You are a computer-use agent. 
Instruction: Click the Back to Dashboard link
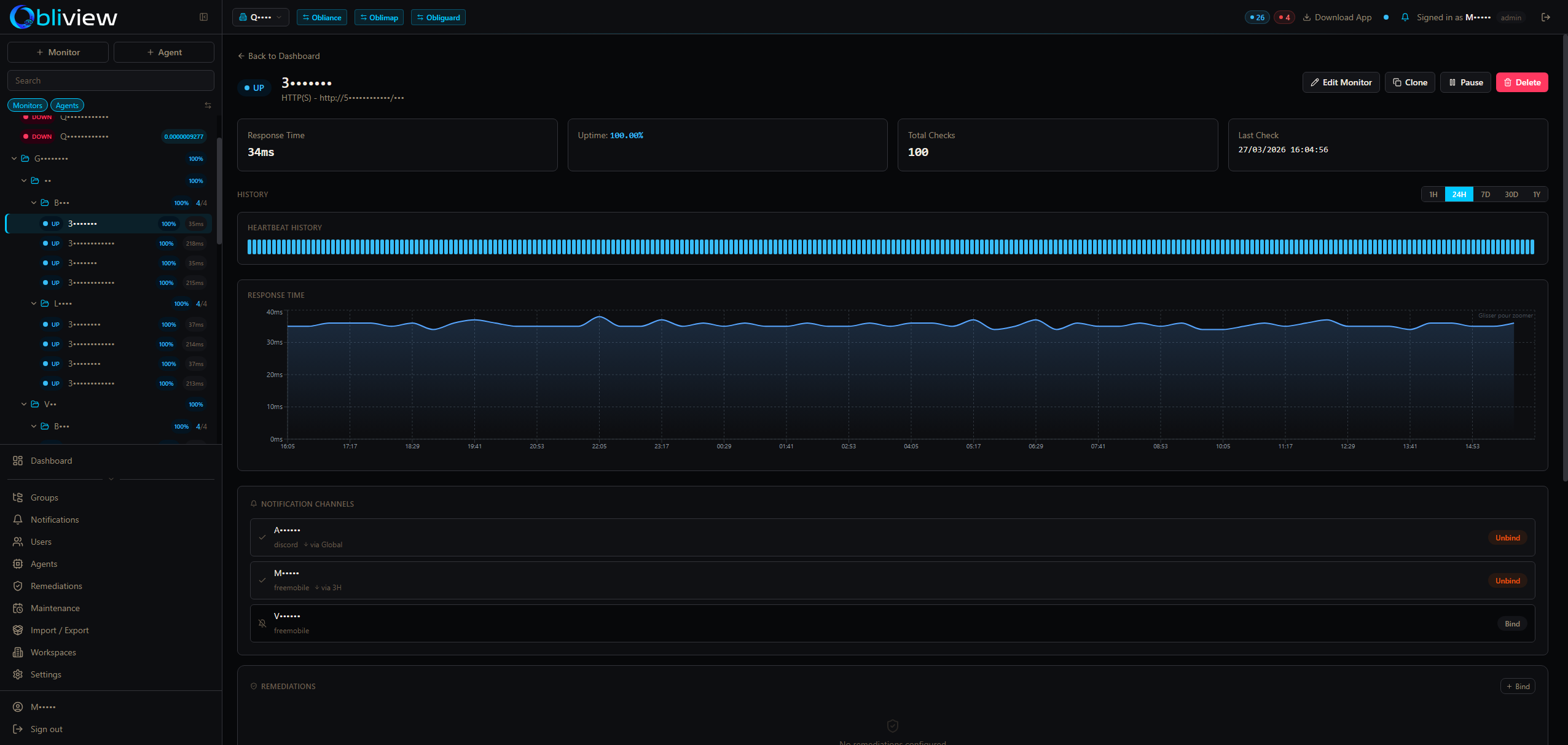coord(278,56)
